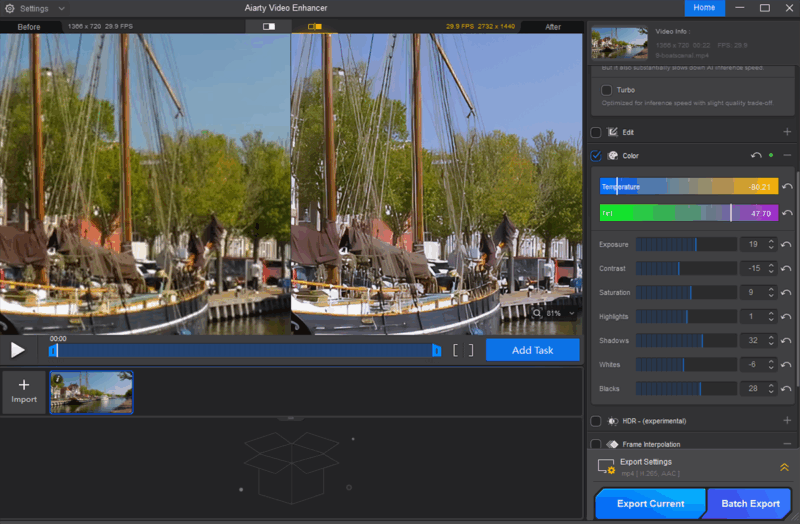Screen dimensions: 800x524
Task: Expand the Edit section
Action: click(x=787, y=132)
